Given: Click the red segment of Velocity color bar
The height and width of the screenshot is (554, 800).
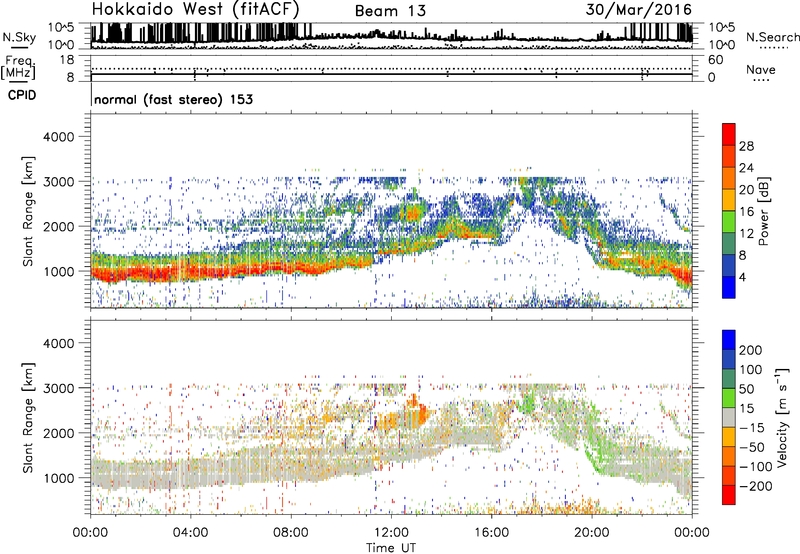Looking at the screenshot, I should tap(729, 495).
